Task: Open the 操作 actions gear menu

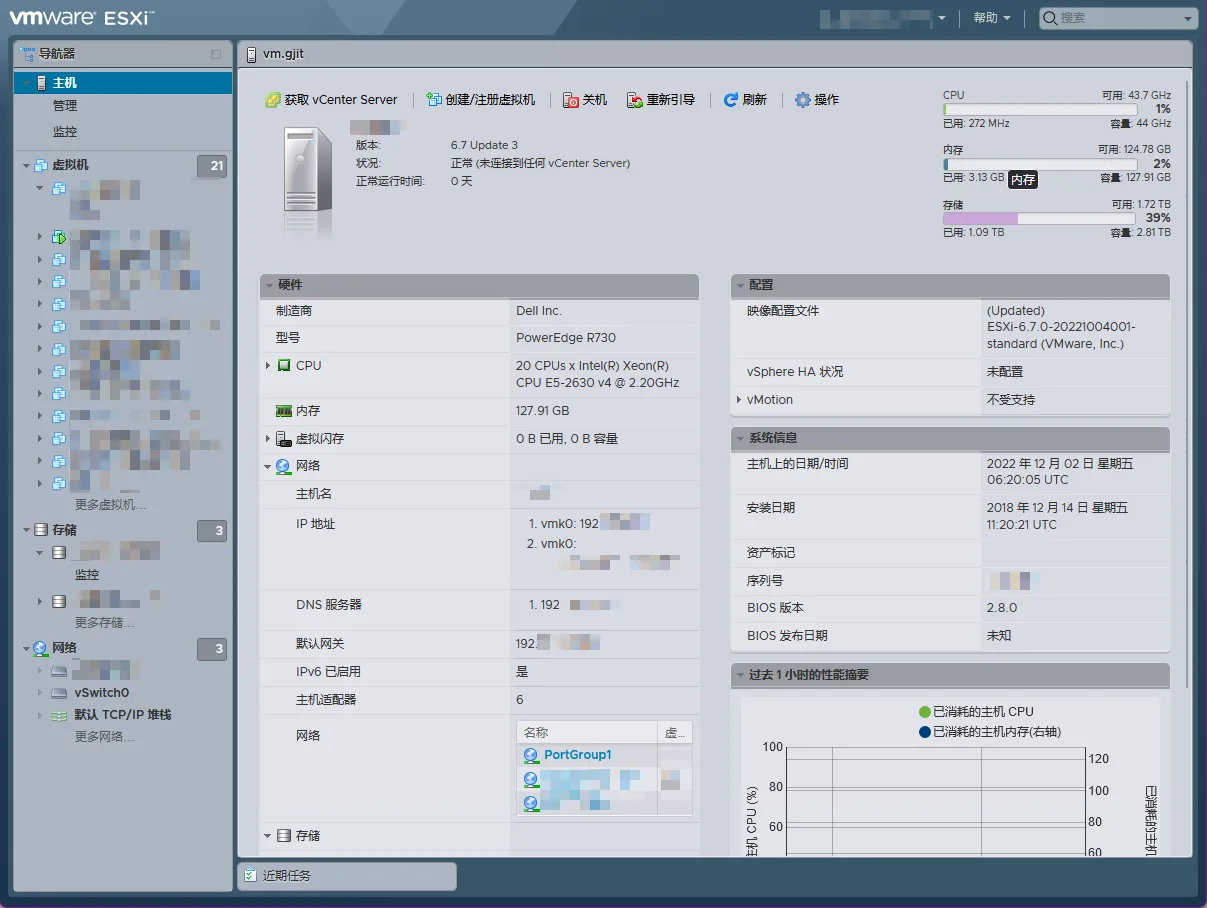Action: 817,100
